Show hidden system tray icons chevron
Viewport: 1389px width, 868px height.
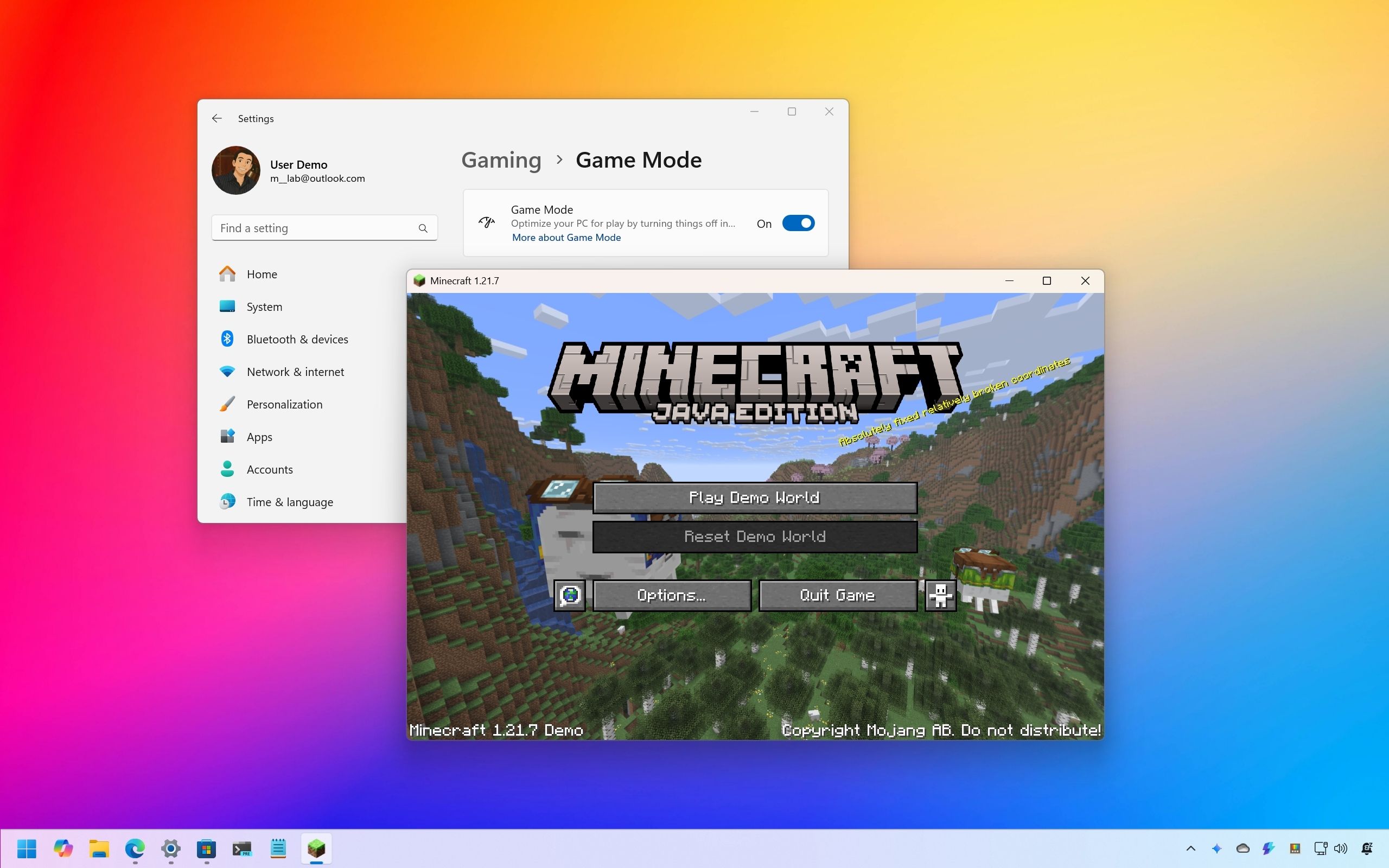pyautogui.click(x=1191, y=848)
